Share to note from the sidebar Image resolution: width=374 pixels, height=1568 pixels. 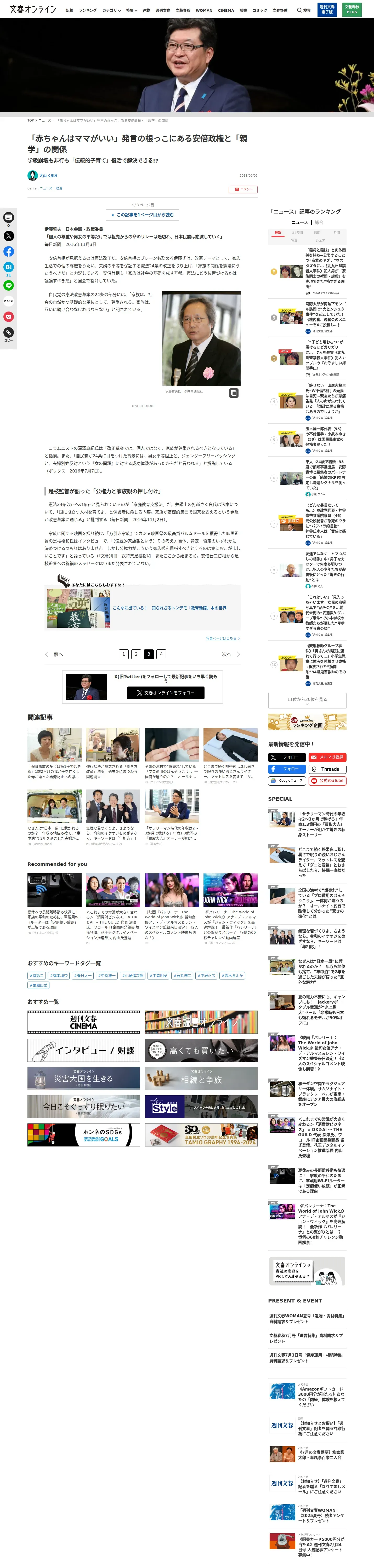(x=9, y=301)
